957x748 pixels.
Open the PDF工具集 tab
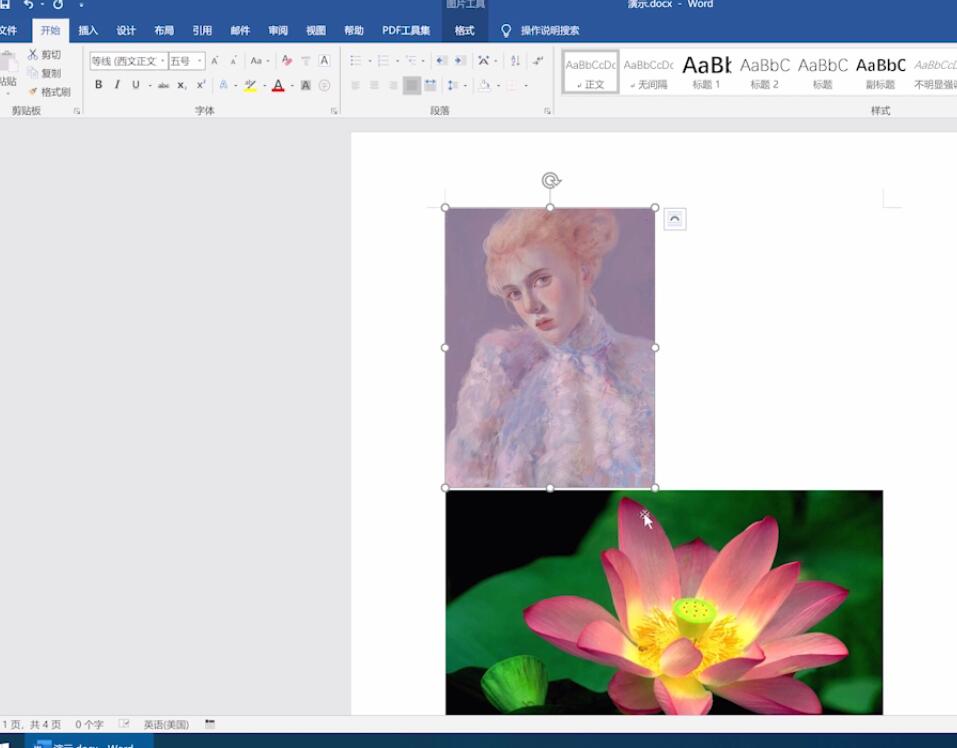(x=406, y=31)
